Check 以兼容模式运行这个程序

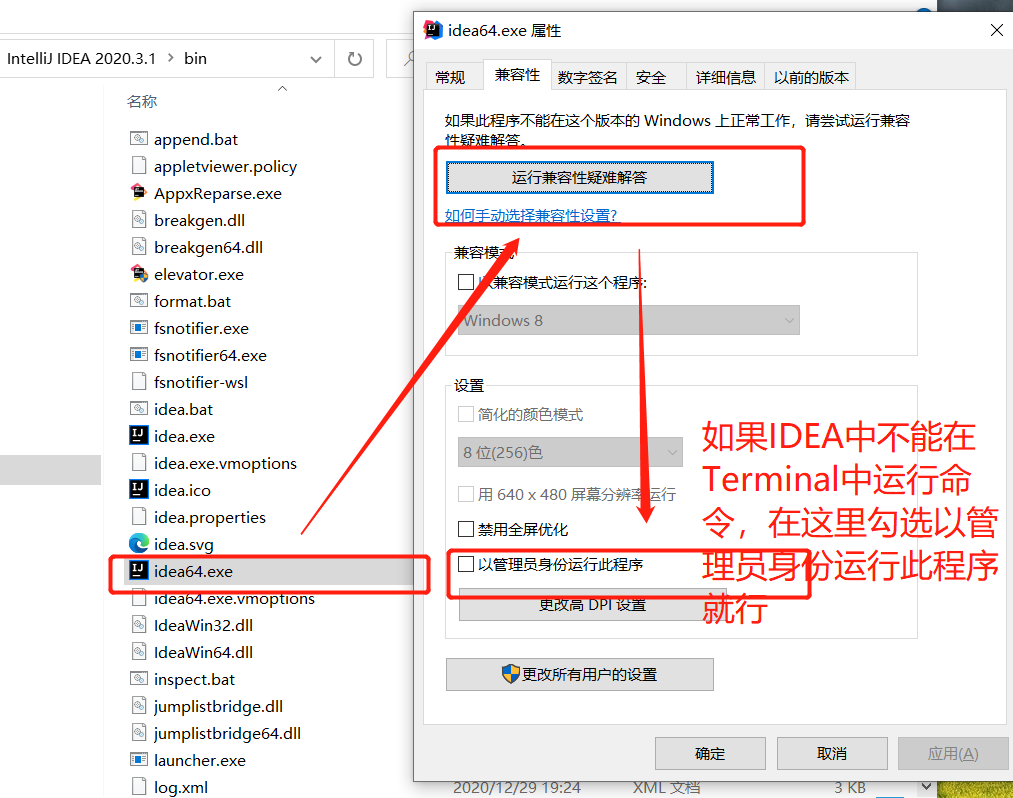click(x=465, y=282)
